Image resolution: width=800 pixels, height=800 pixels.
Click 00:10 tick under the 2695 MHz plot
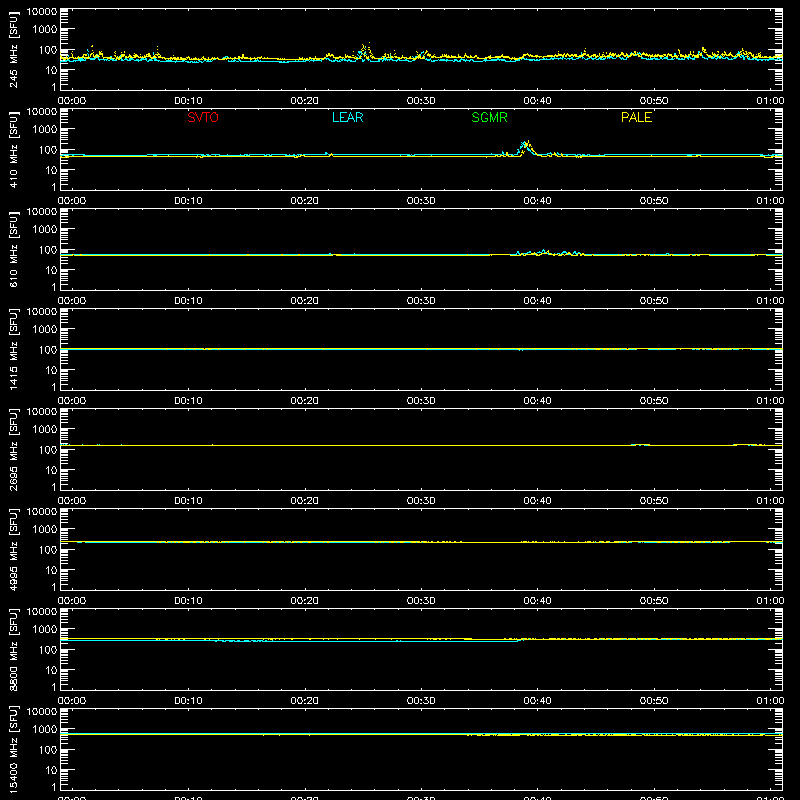coord(188,501)
